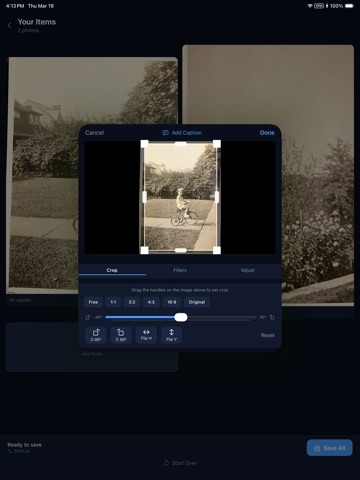The height and width of the screenshot is (480, 360).
Task: Click the rotation slider track near -45°
Action: (x=110, y=317)
